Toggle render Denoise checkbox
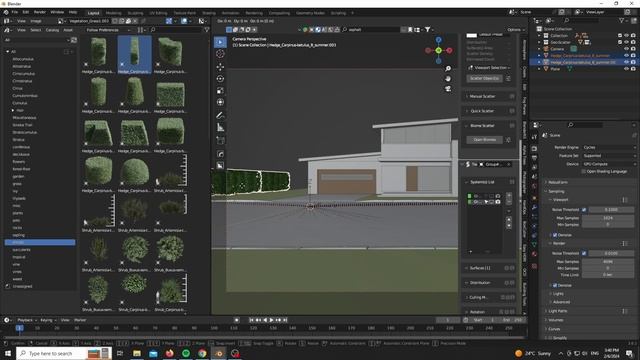This screenshot has width=640, height=360. [555, 285]
